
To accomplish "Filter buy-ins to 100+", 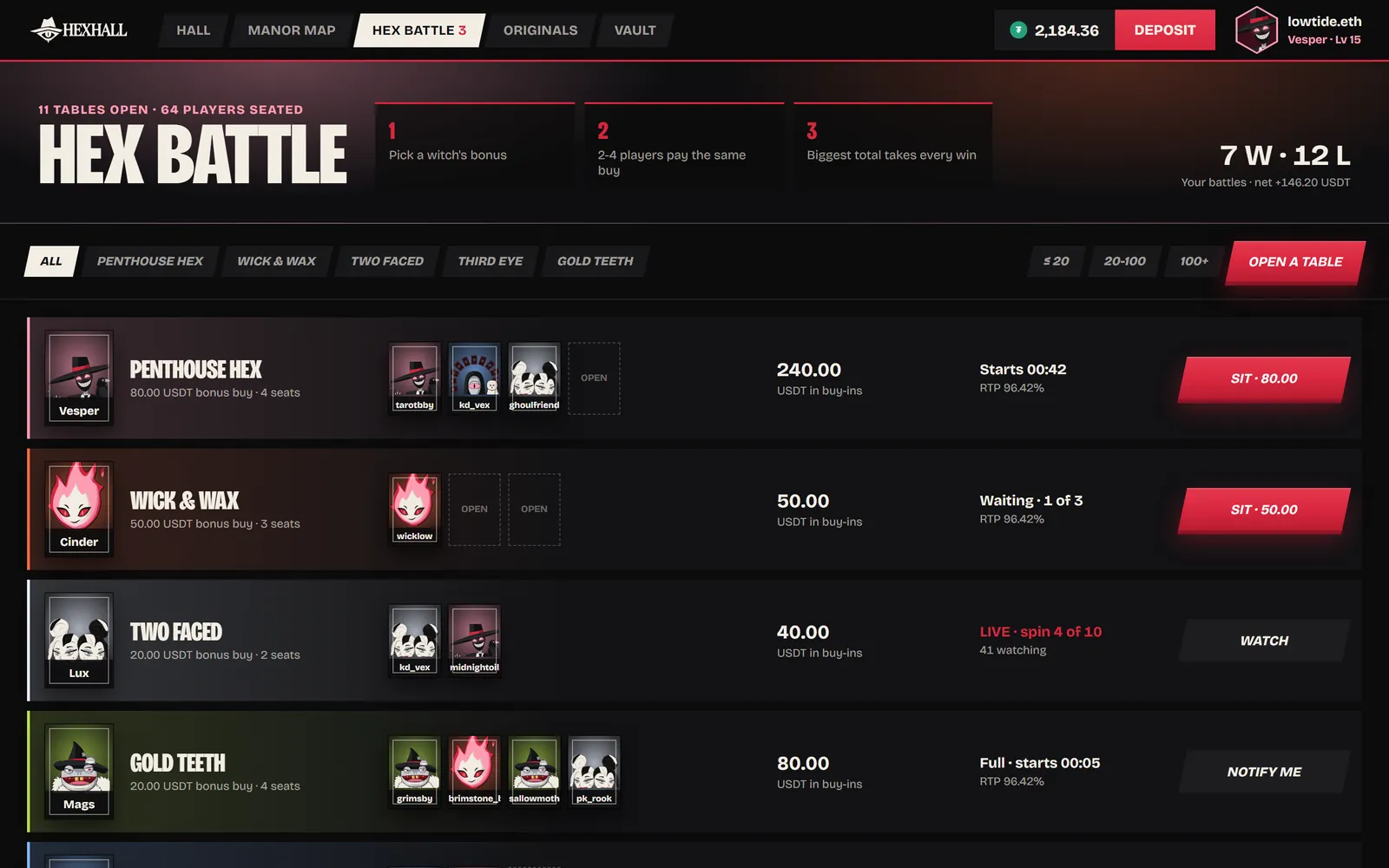I will click(1195, 261).
